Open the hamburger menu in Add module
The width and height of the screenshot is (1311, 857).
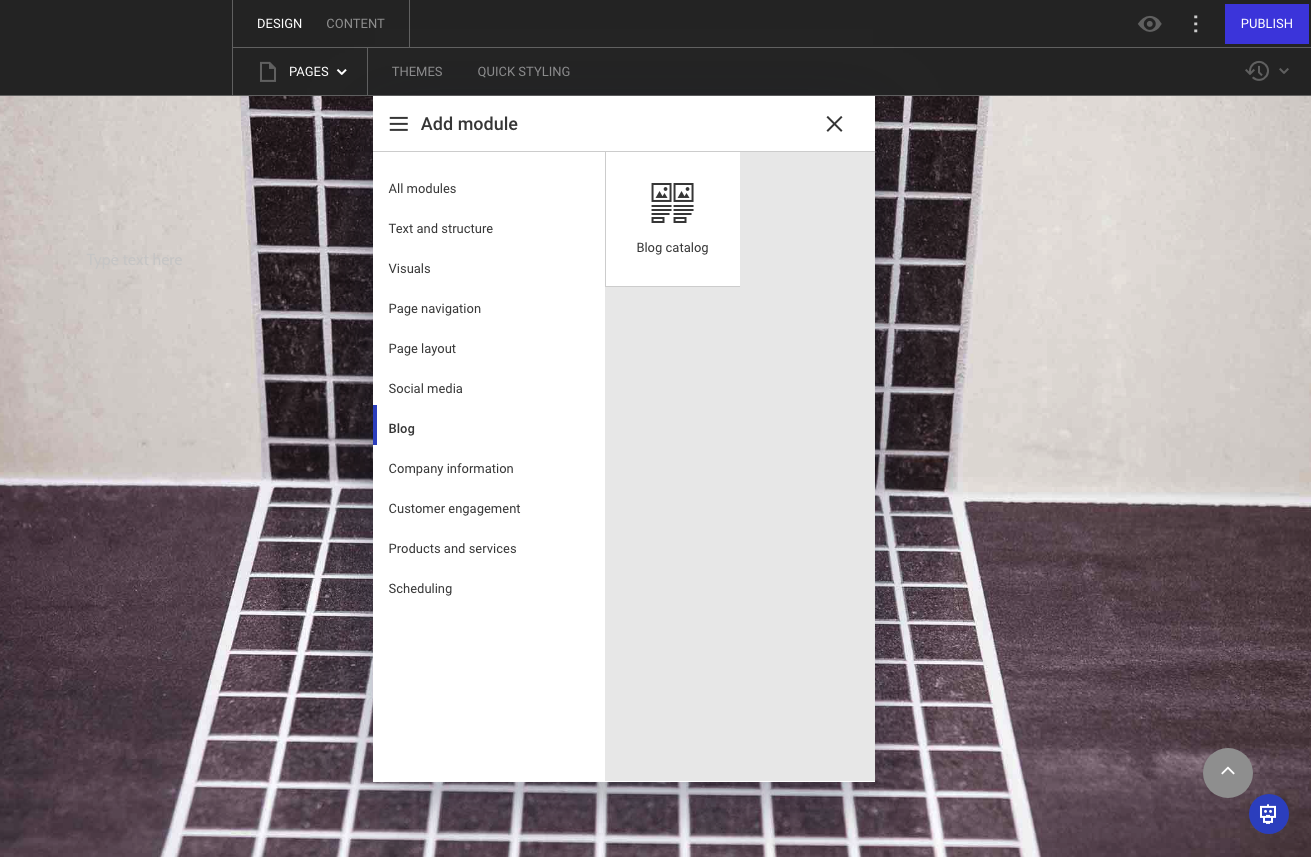398,124
